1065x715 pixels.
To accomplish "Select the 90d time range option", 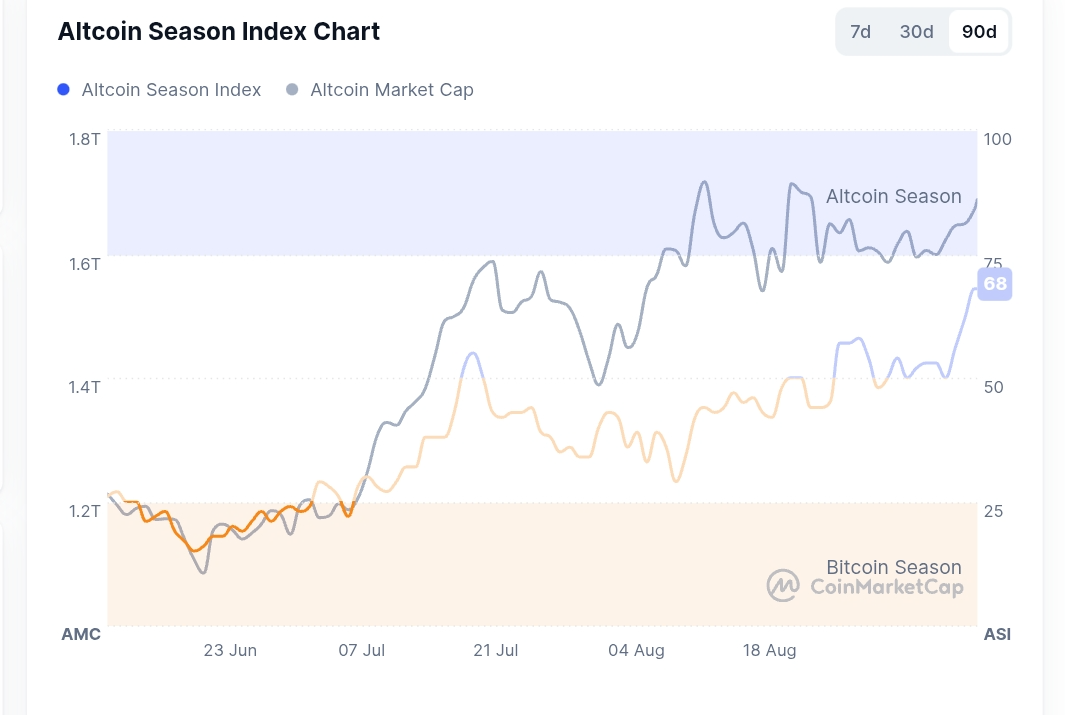I will pos(978,31).
